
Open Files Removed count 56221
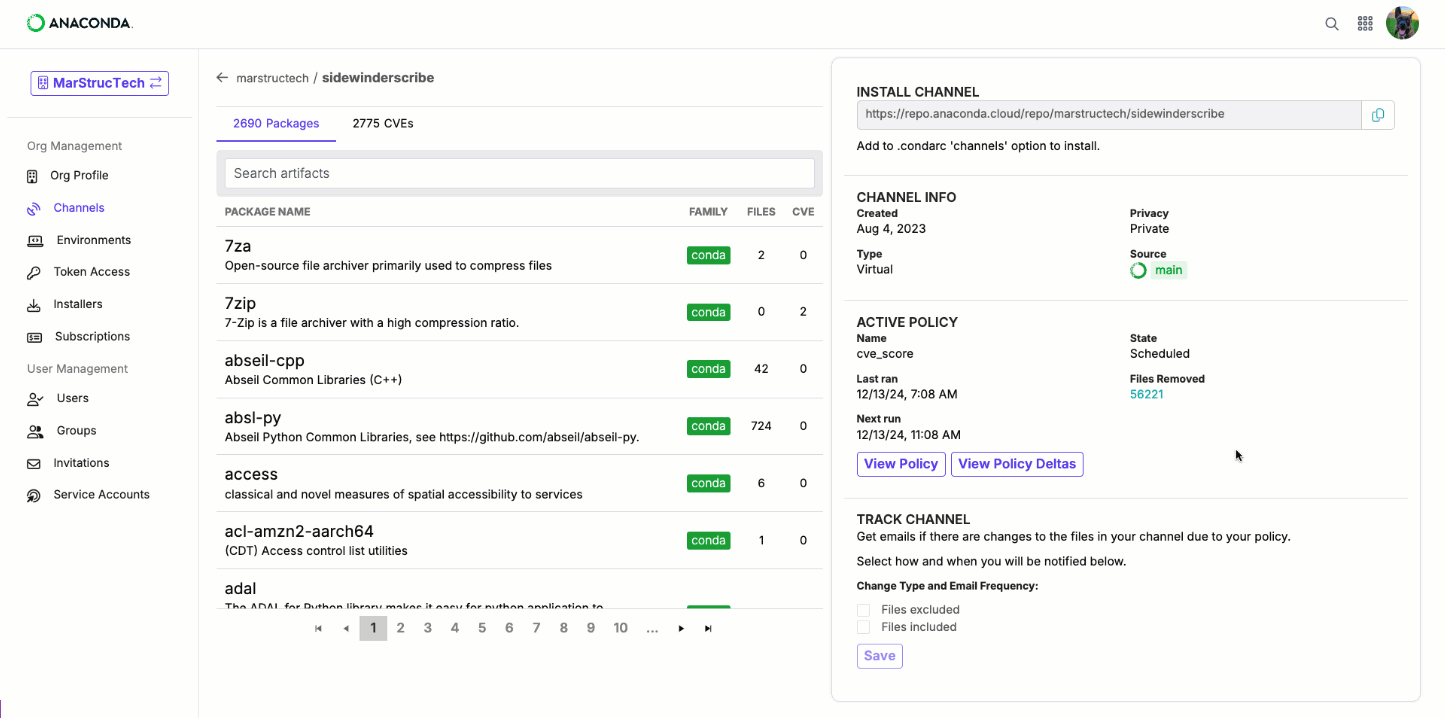[1146, 394]
